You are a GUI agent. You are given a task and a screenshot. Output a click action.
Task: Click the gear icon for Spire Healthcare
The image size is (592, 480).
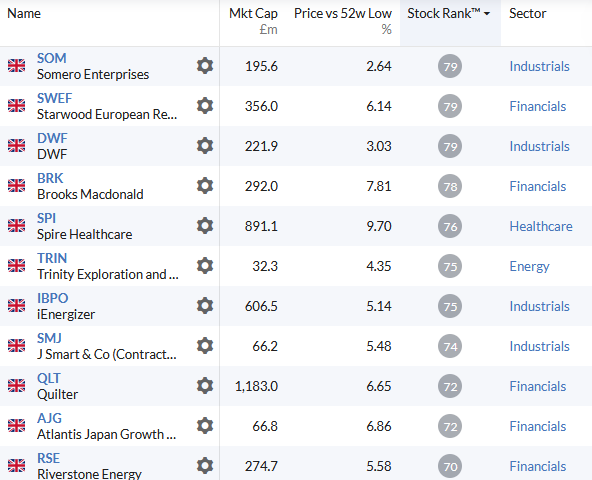(205, 226)
